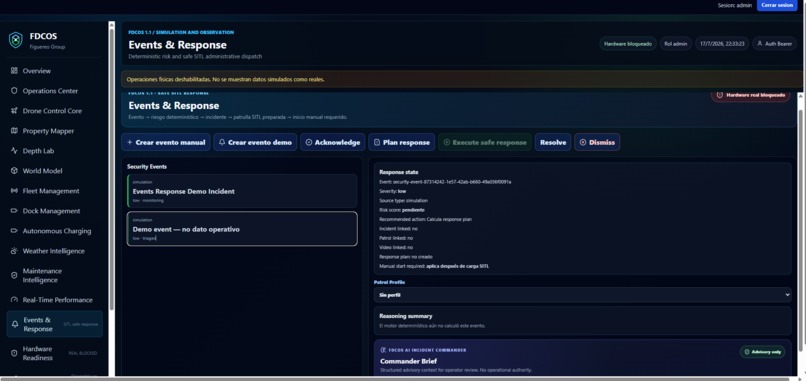Click Recommended action: Calcula response plan
This screenshot has width=806, height=381.
point(426,219)
